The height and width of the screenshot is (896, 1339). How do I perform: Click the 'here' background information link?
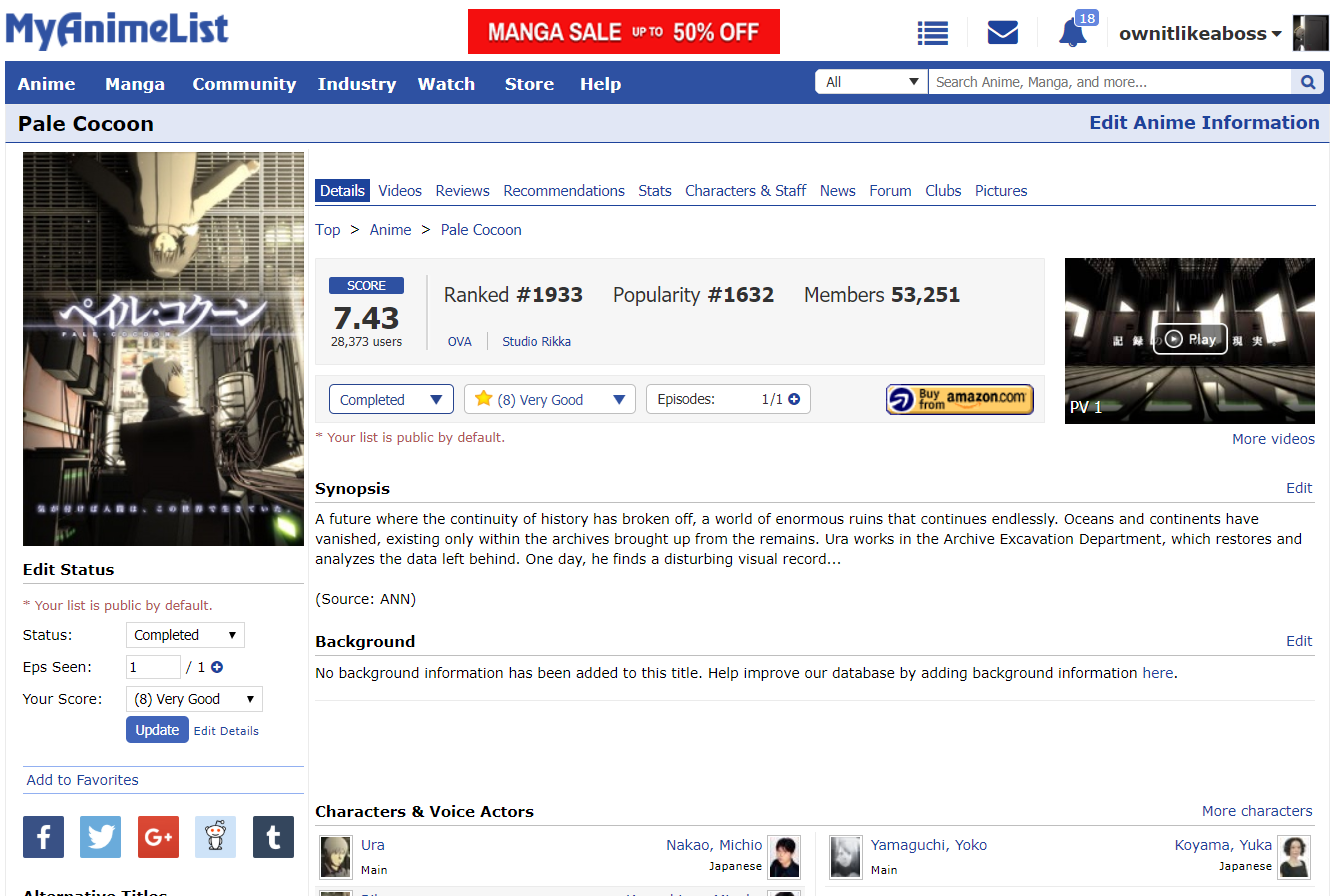coord(1158,673)
